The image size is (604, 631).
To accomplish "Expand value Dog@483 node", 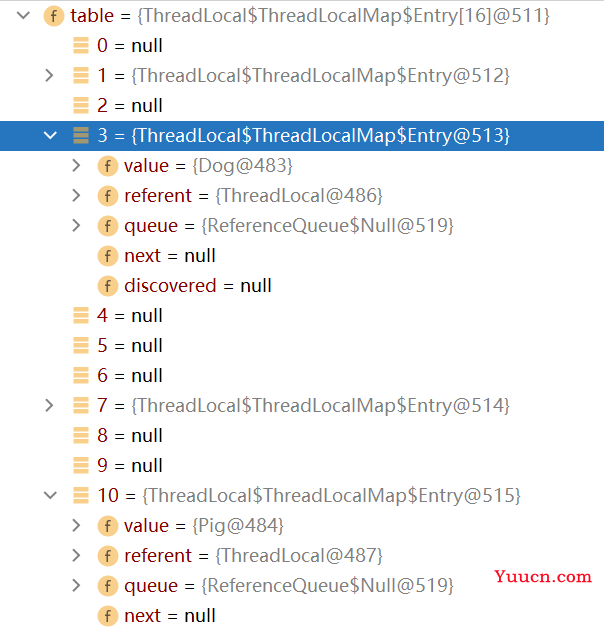I will pos(76,165).
